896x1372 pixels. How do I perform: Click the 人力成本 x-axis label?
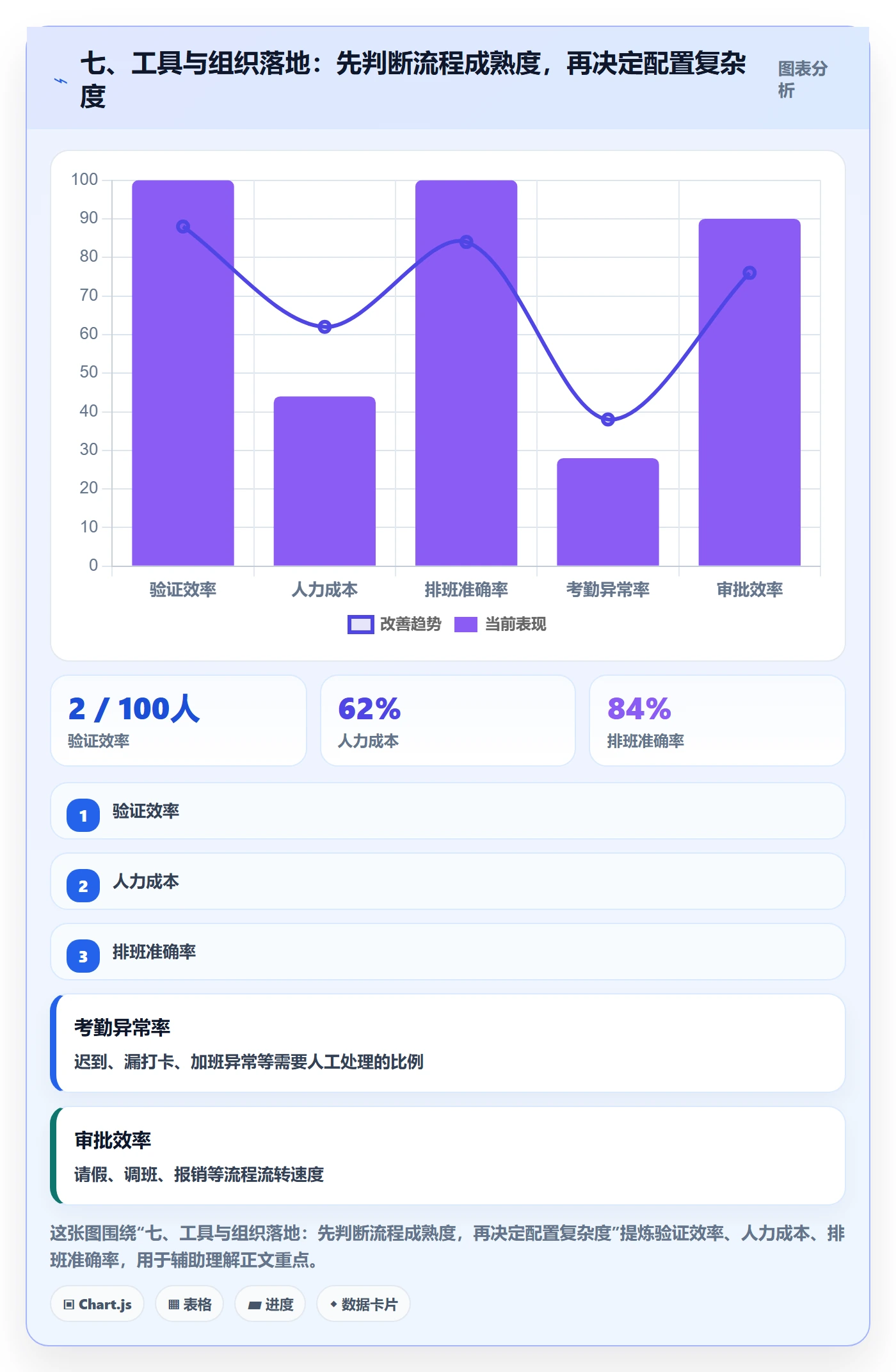324,589
